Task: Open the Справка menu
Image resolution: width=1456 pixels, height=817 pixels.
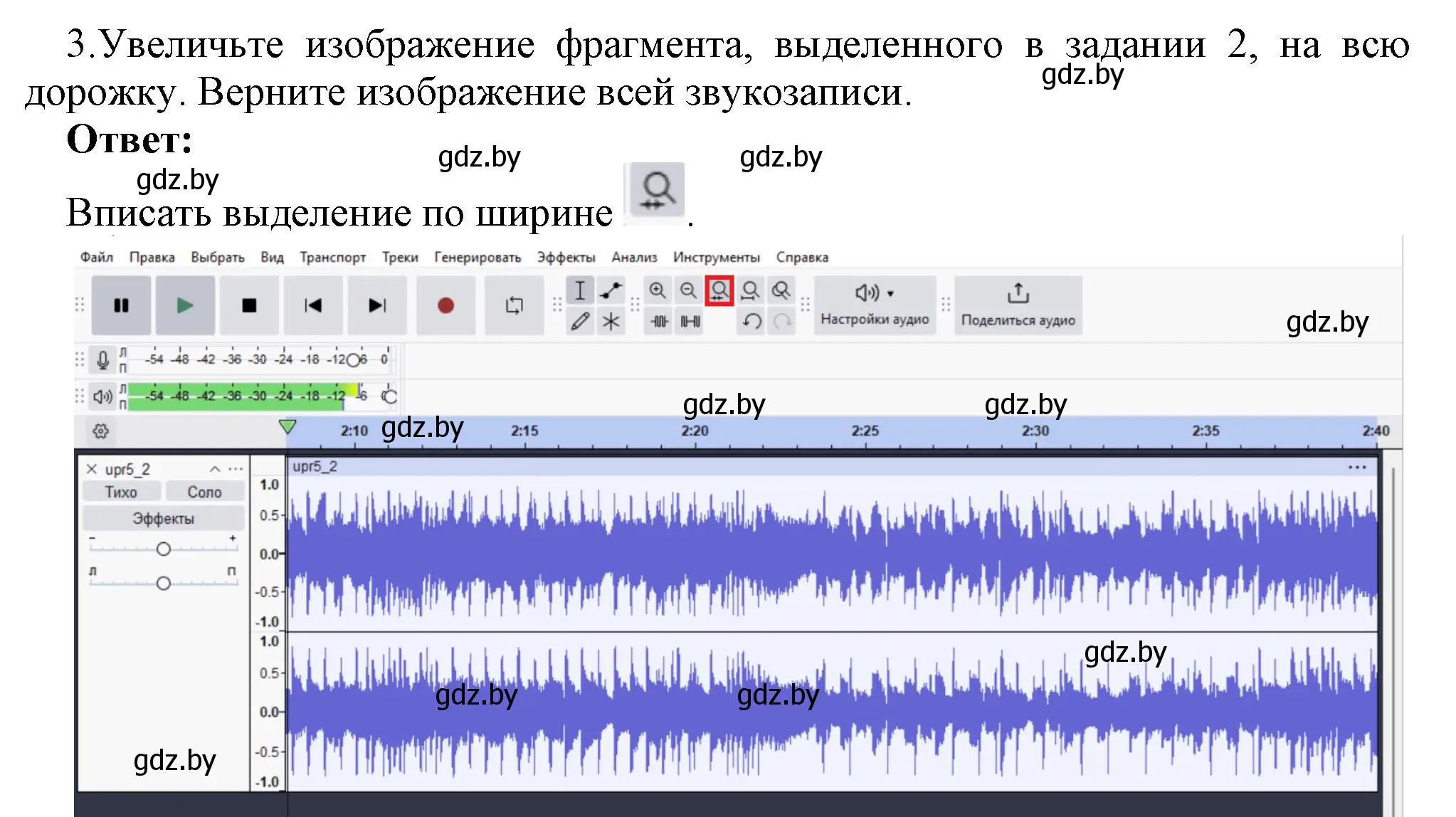Action: click(x=802, y=257)
